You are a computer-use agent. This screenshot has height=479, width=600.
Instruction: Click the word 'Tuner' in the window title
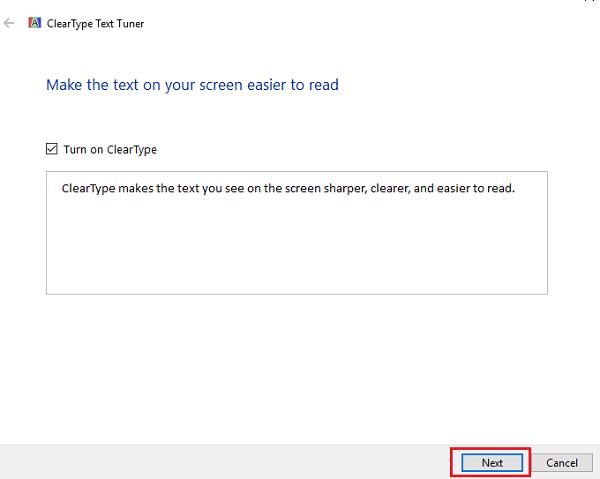coord(129,24)
